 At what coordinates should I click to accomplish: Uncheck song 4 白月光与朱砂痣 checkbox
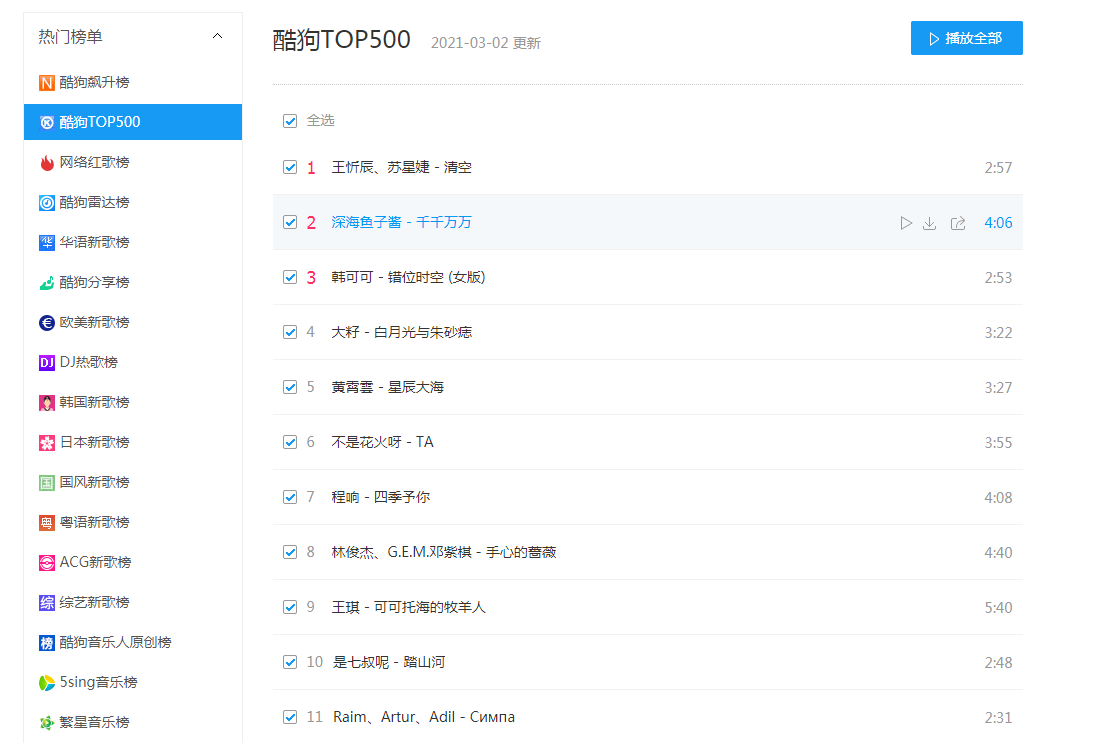click(290, 332)
